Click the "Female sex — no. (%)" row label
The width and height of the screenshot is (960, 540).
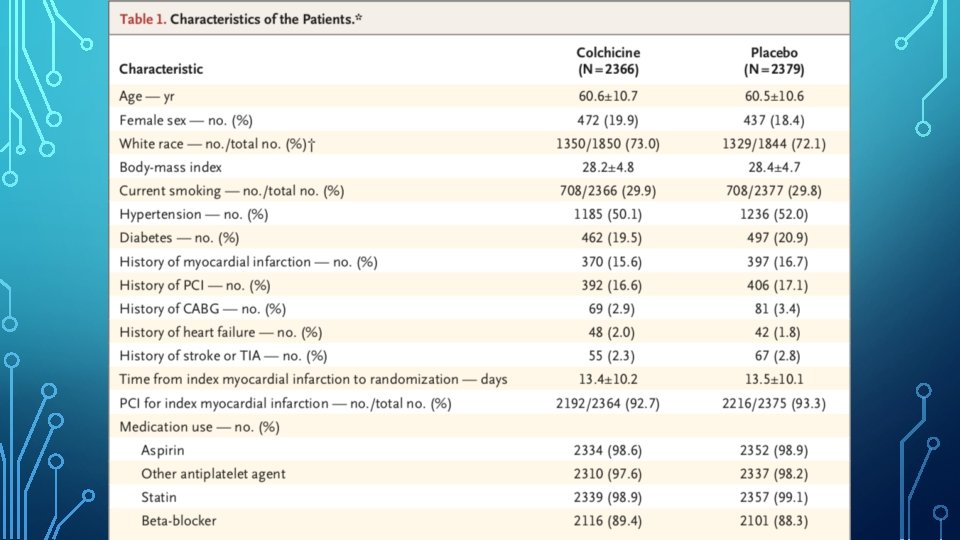pyautogui.click(x=185, y=121)
